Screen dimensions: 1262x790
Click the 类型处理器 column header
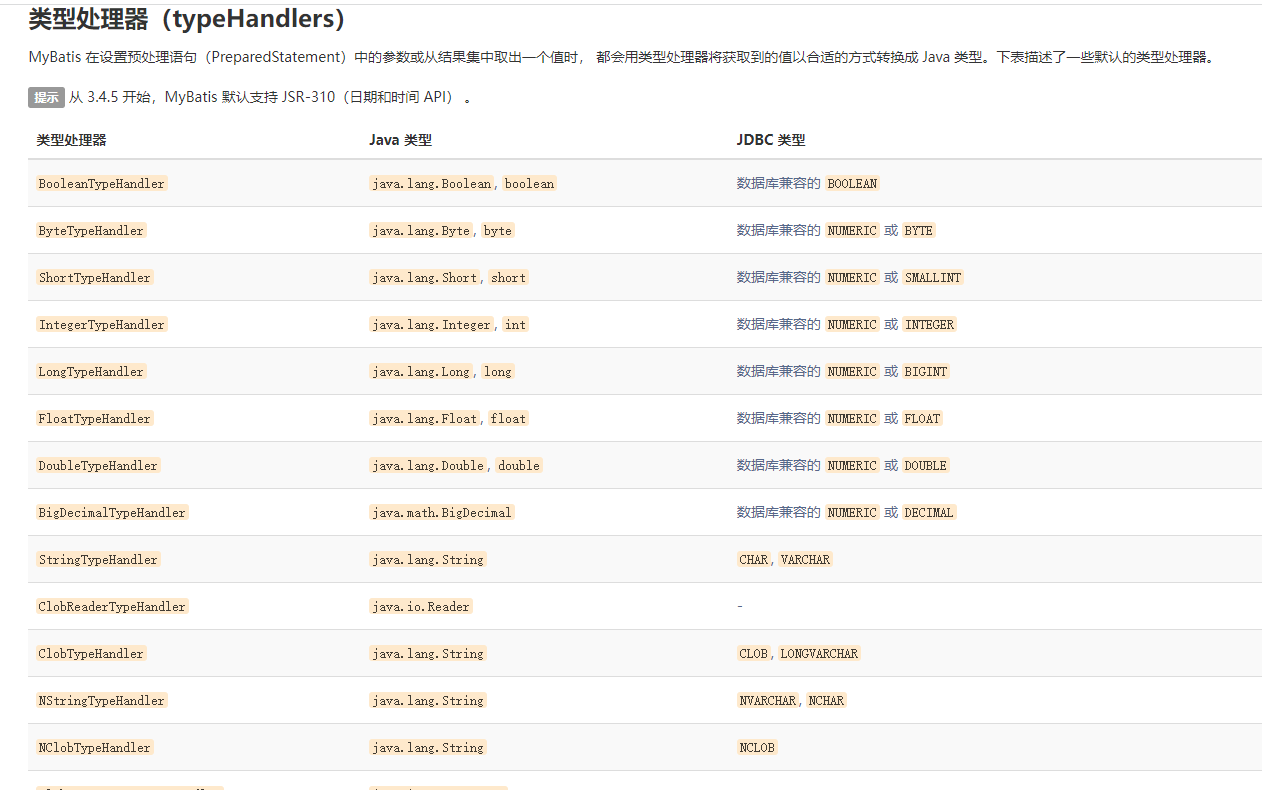(x=71, y=140)
